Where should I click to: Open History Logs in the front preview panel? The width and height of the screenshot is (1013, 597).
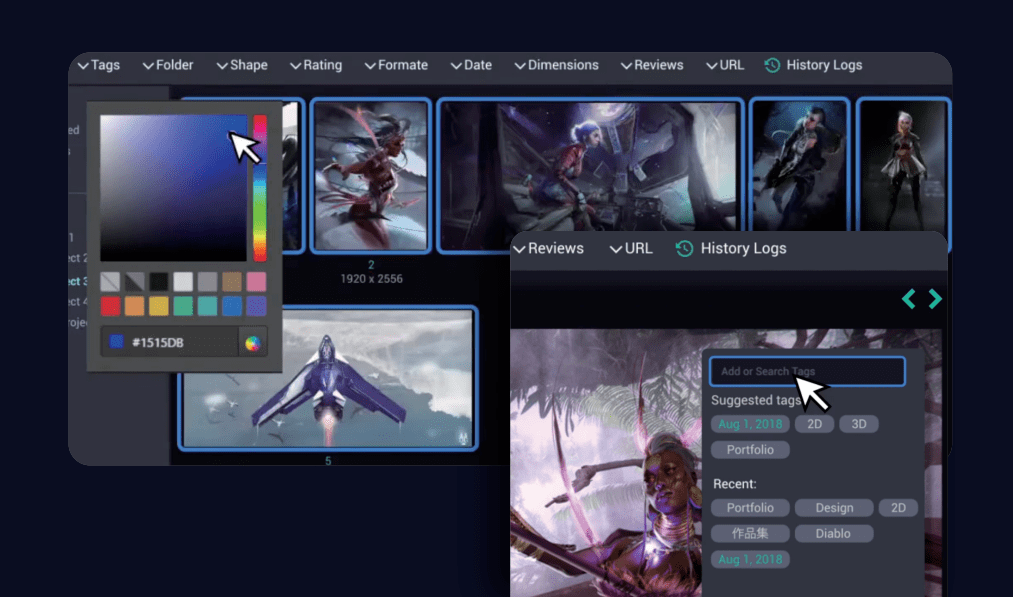coord(731,248)
